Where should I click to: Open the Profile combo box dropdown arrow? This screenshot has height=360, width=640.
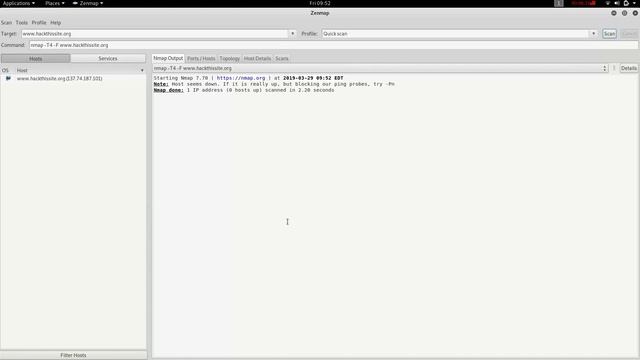tap(593, 34)
